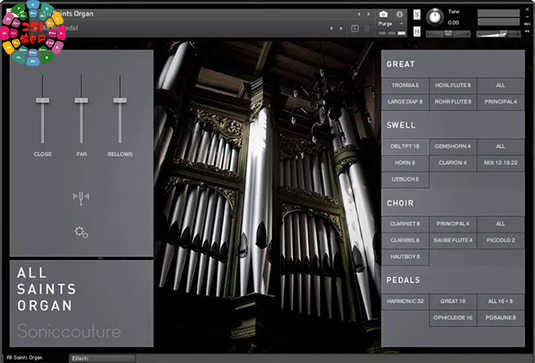This screenshot has width=535, height=363.
Task: Mute the instrument with M button
Action: pyautogui.click(x=417, y=31)
